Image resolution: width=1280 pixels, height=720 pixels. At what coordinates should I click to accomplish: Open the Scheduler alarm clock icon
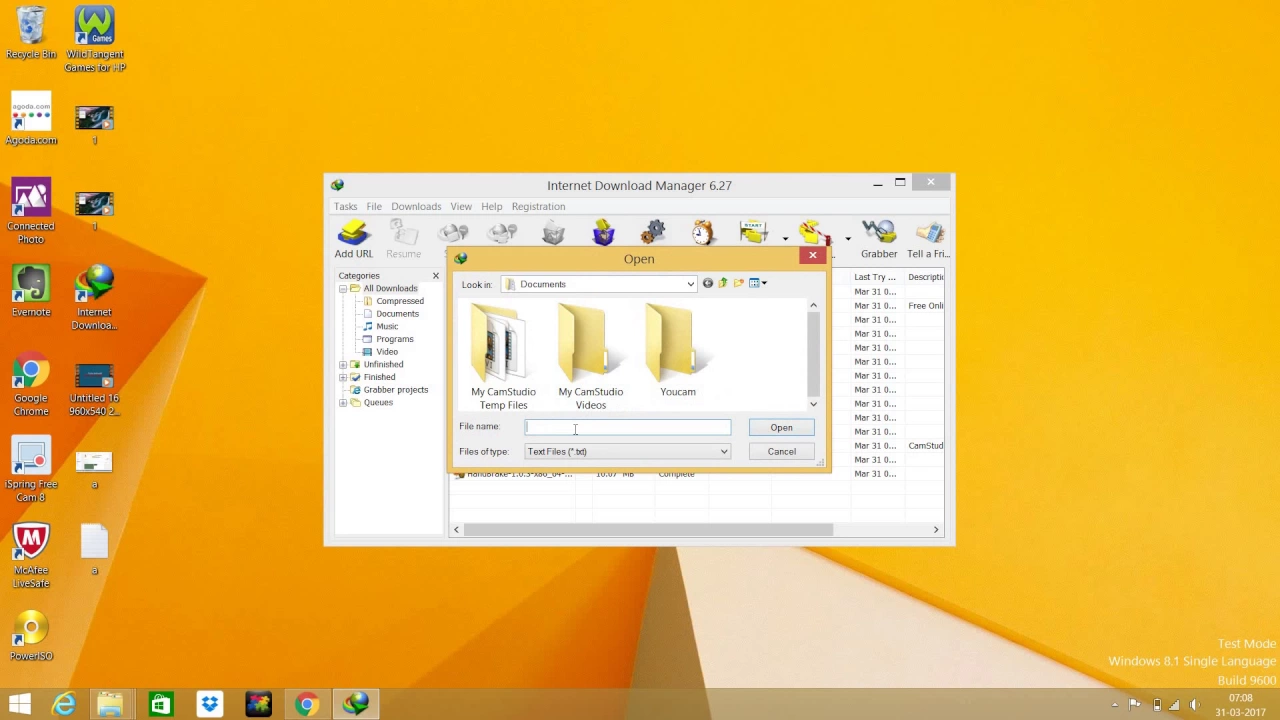pos(703,233)
